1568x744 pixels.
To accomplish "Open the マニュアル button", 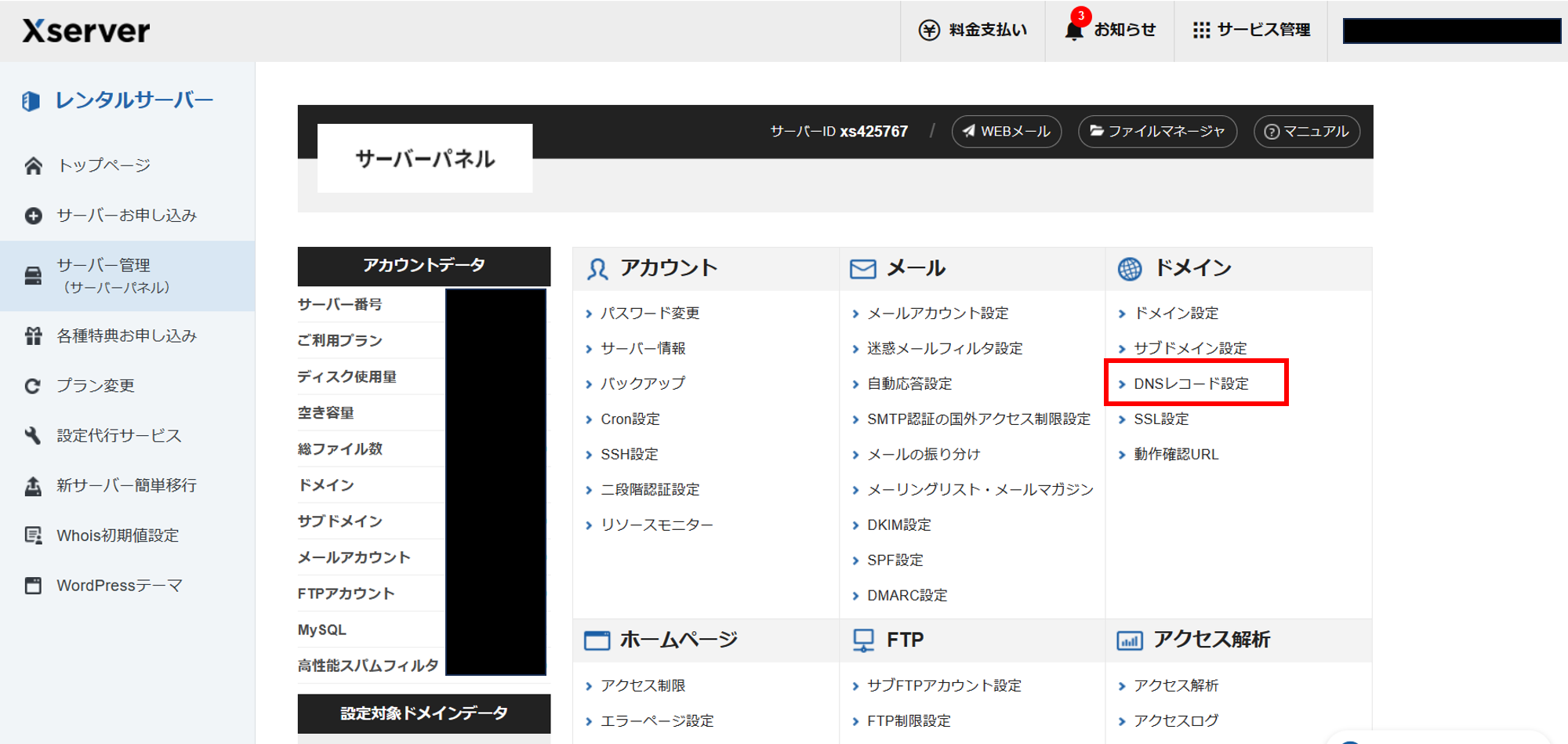I will pos(1307,131).
